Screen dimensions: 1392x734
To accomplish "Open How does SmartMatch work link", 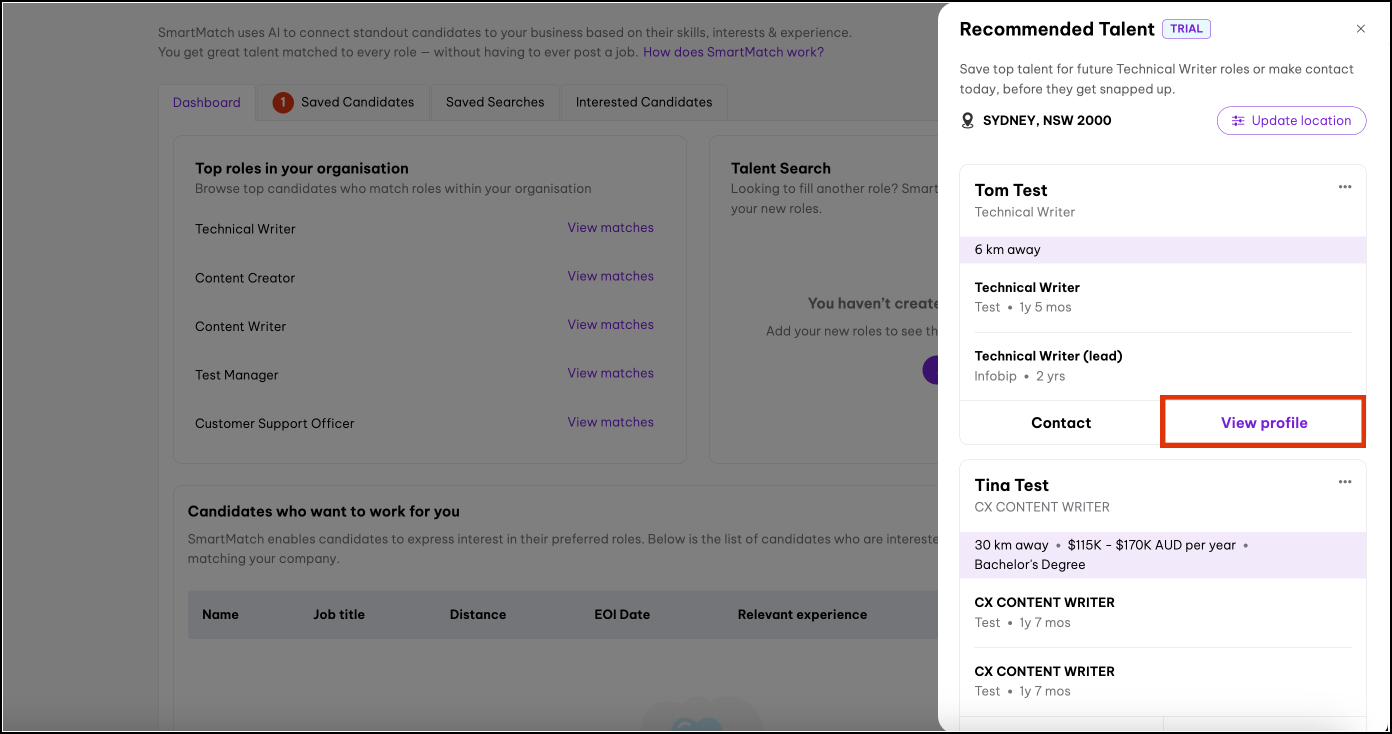I will coord(733,51).
